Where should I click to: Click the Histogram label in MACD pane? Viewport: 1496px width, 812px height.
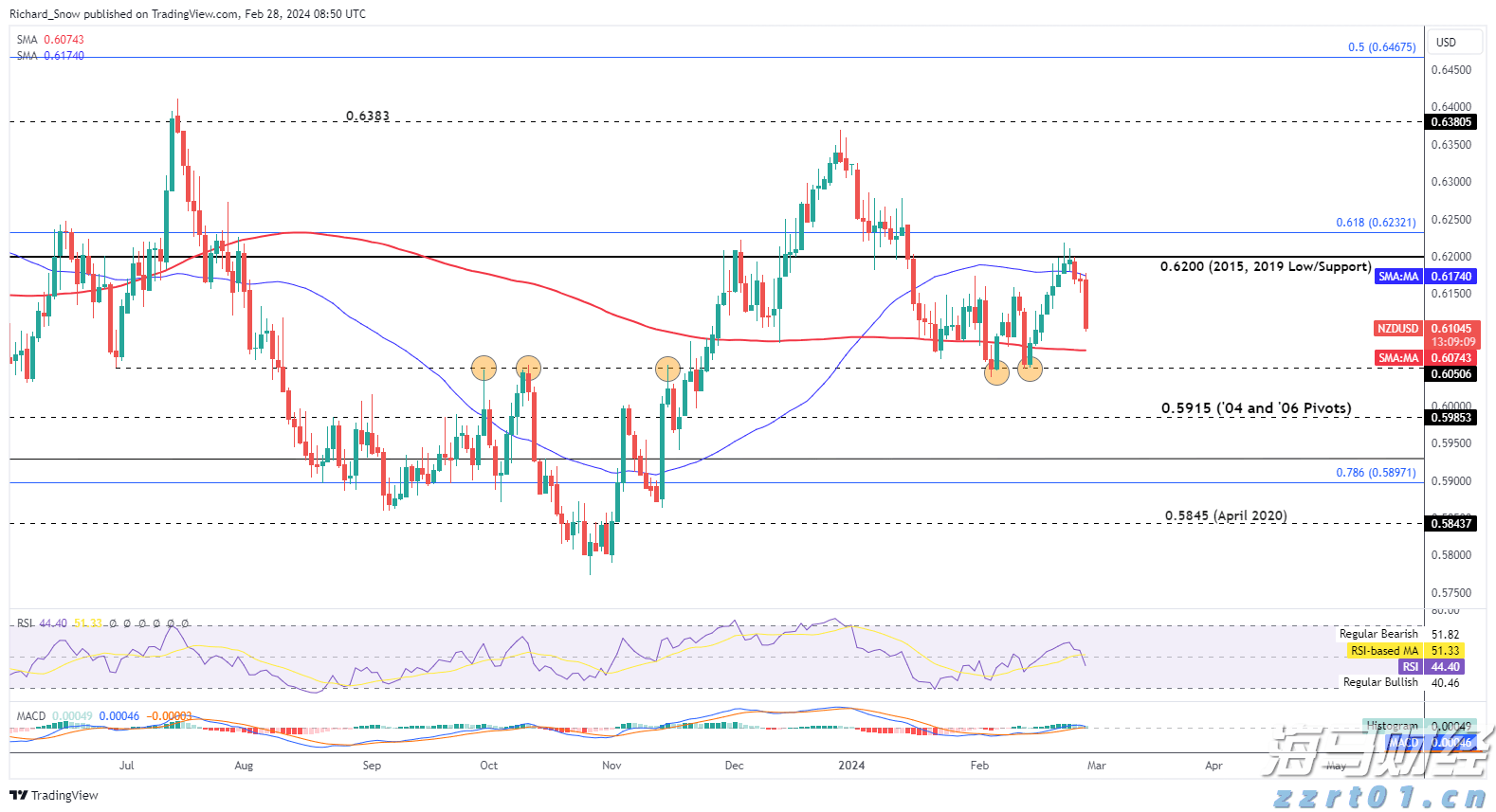[x=1392, y=726]
